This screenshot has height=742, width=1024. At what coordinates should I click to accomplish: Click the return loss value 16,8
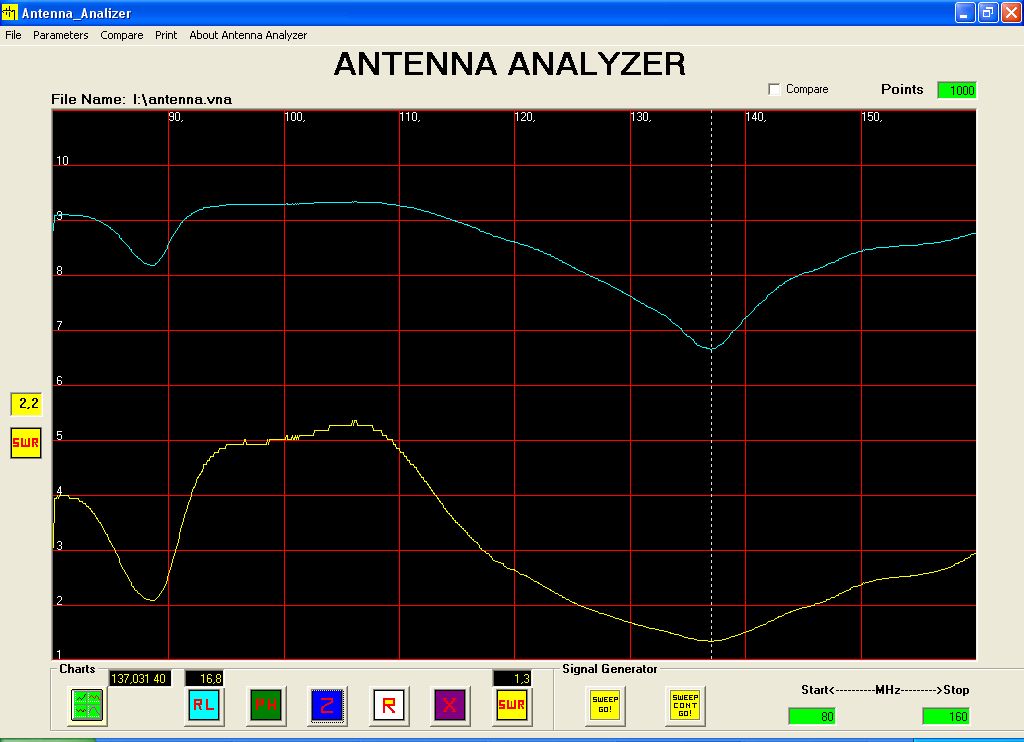click(x=205, y=679)
